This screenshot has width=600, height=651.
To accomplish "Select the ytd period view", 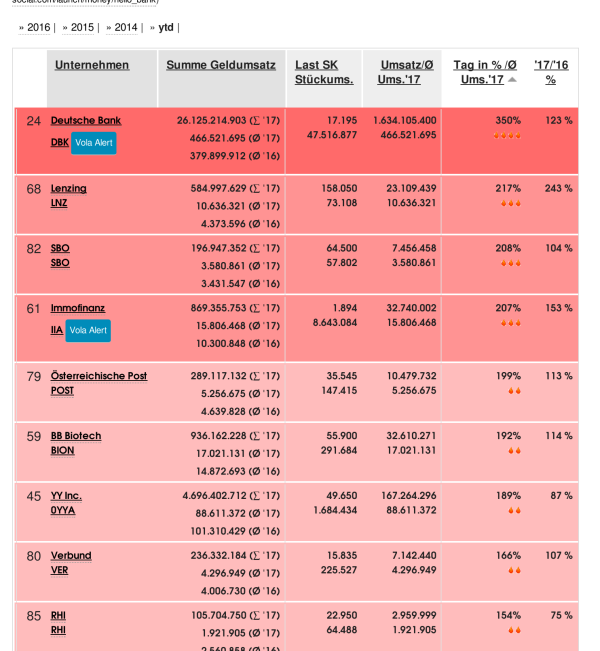I will [165, 27].
